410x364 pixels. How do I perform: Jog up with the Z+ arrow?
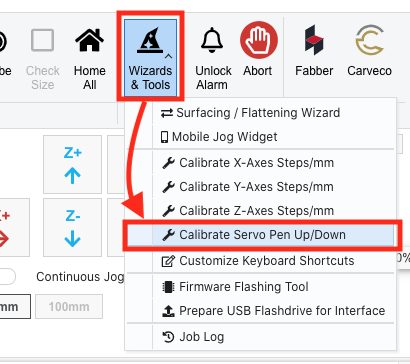72,164
